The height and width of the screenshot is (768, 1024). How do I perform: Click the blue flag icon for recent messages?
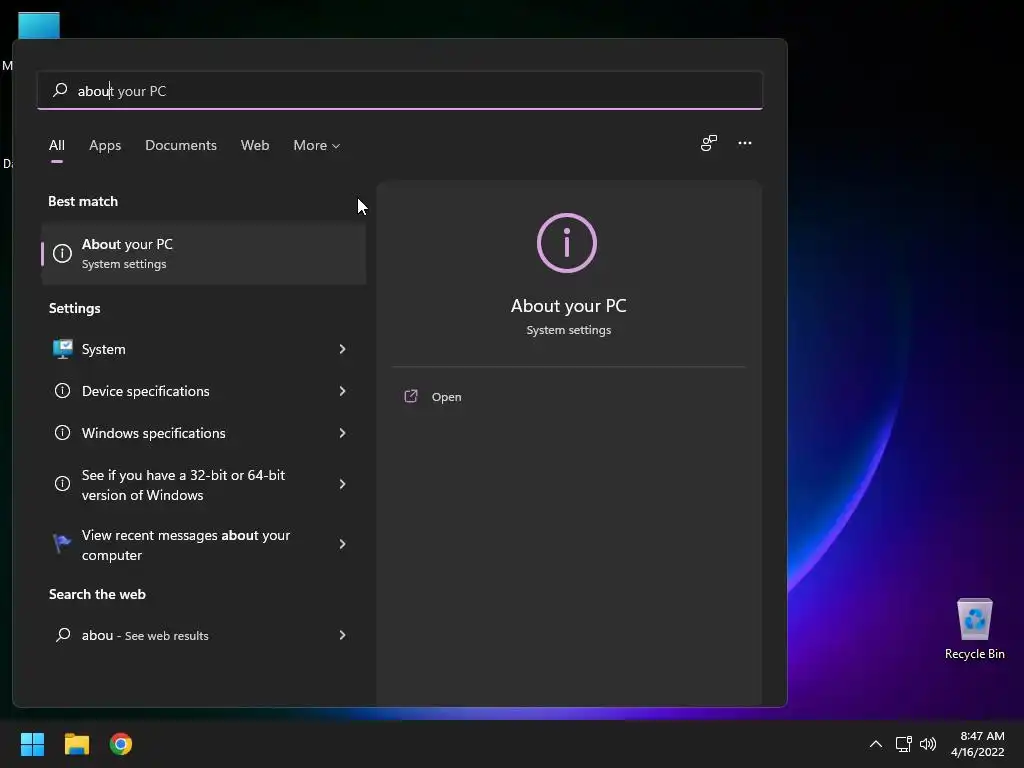coord(62,543)
